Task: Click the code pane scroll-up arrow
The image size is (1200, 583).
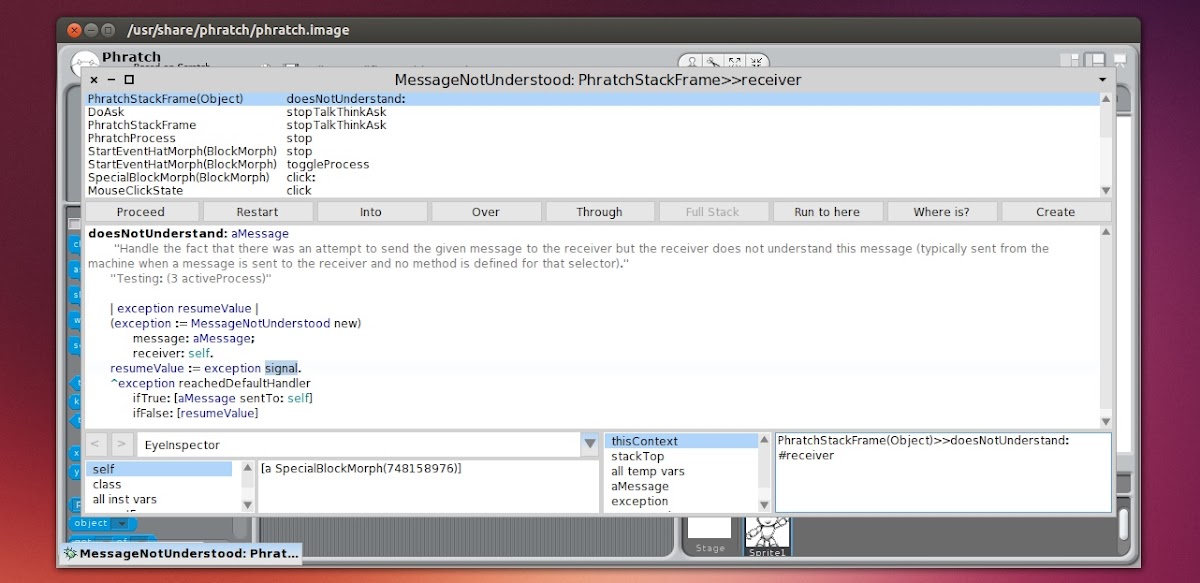Action: click(x=1105, y=232)
